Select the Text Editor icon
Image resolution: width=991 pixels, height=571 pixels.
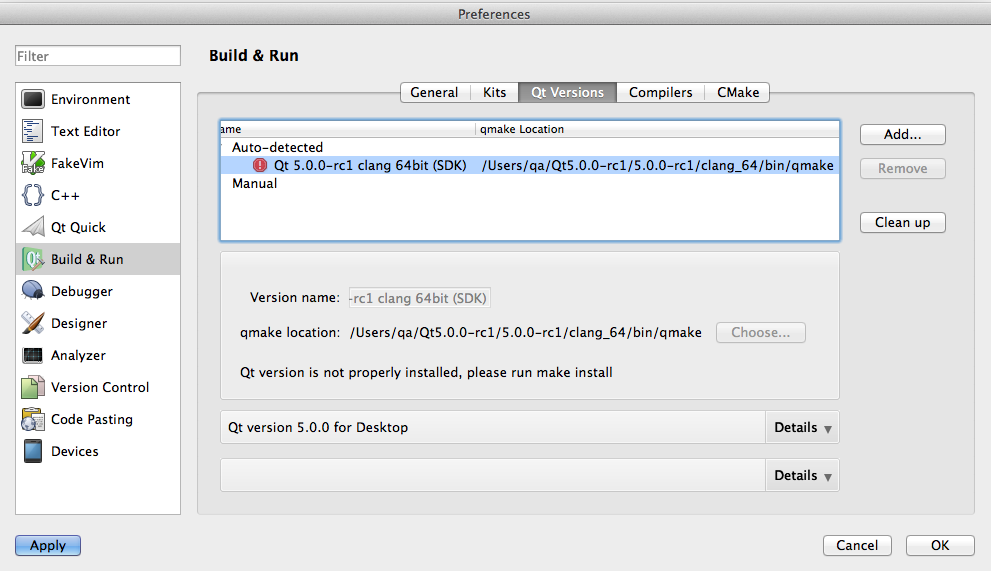pos(33,131)
